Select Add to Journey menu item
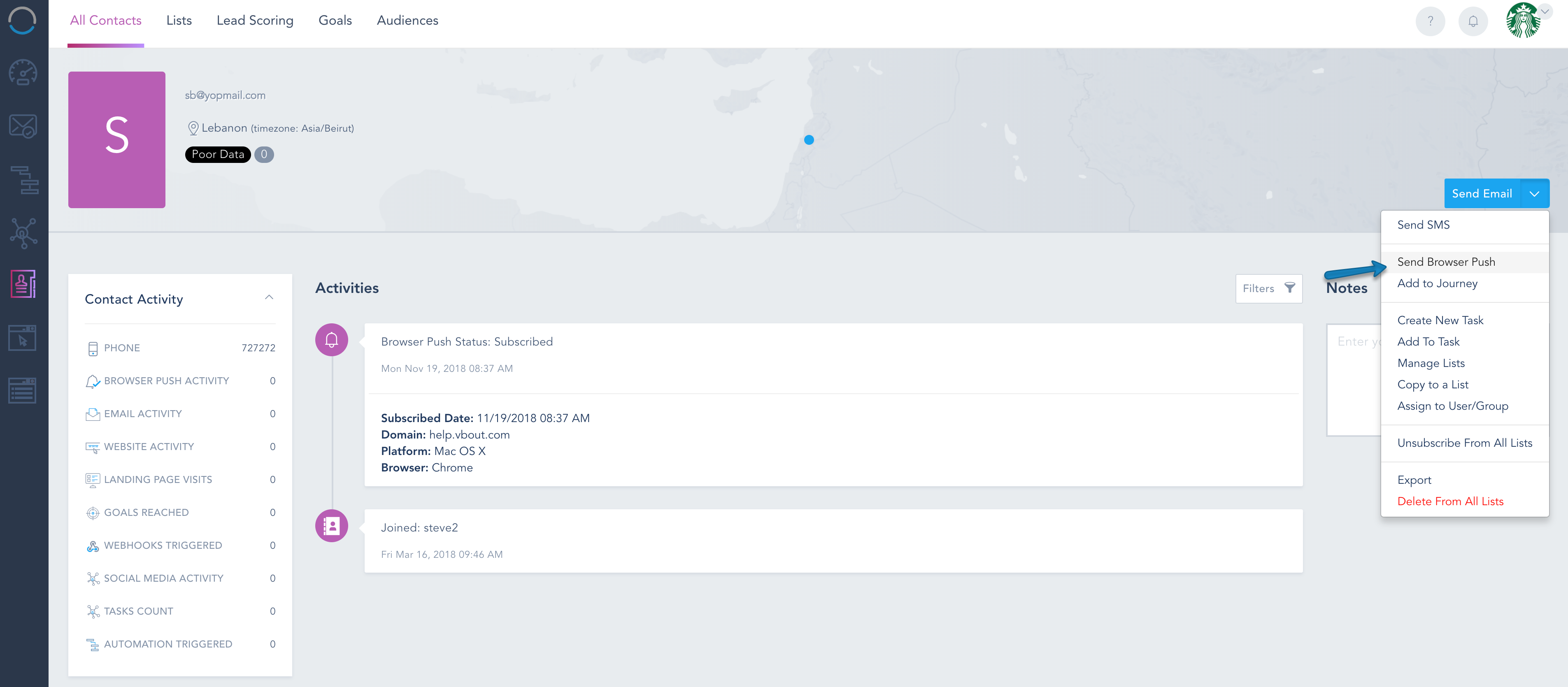 [x=1465, y=283]
